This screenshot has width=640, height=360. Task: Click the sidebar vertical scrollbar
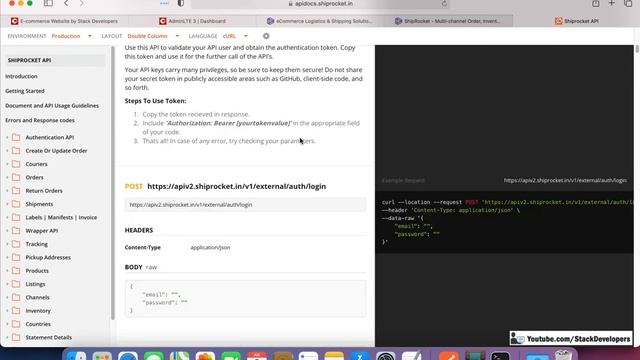113,183
